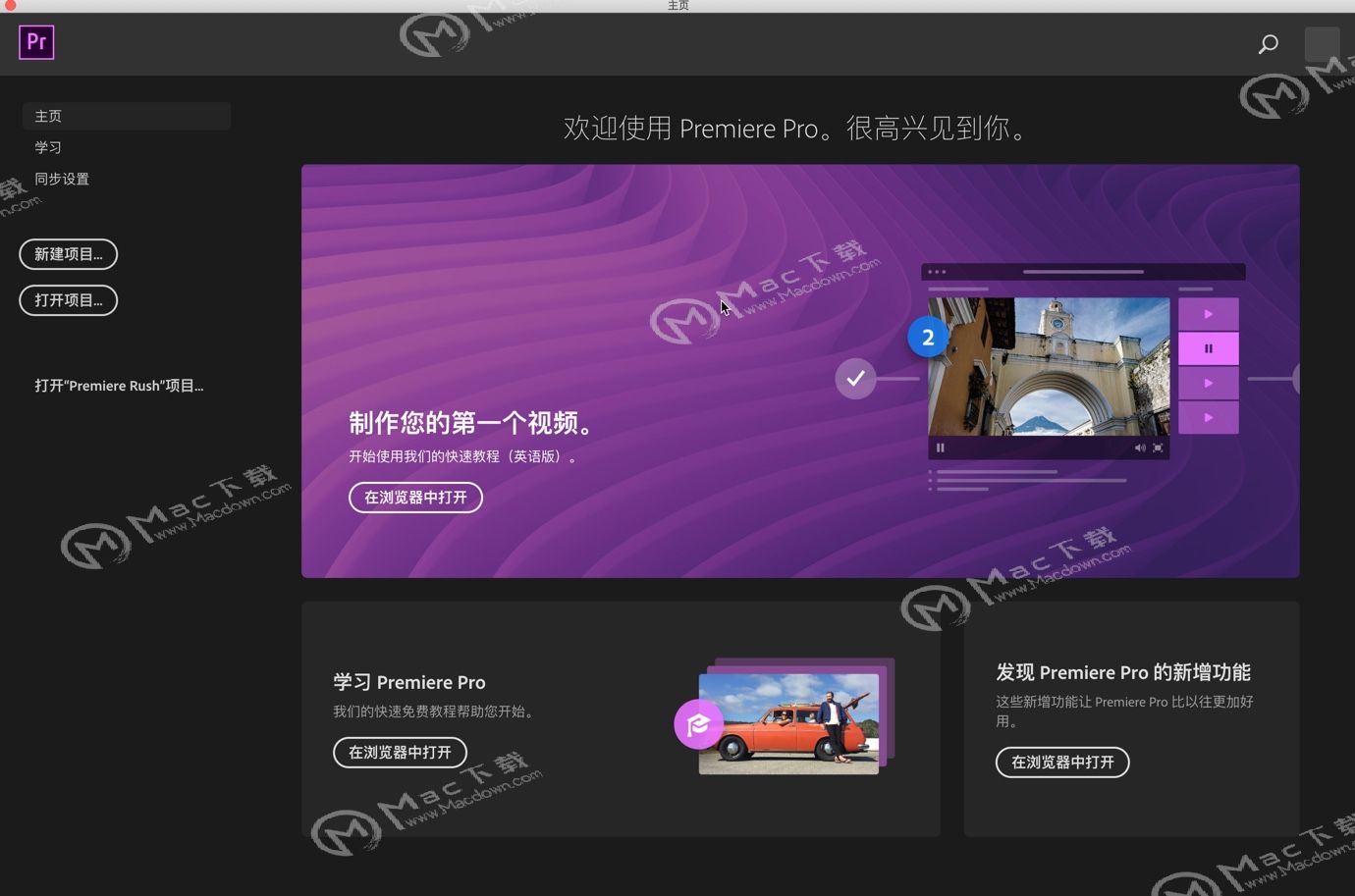This screenshot has height=896, width=1355.
Task: Close the window with red button
Action: coord(10,5)
